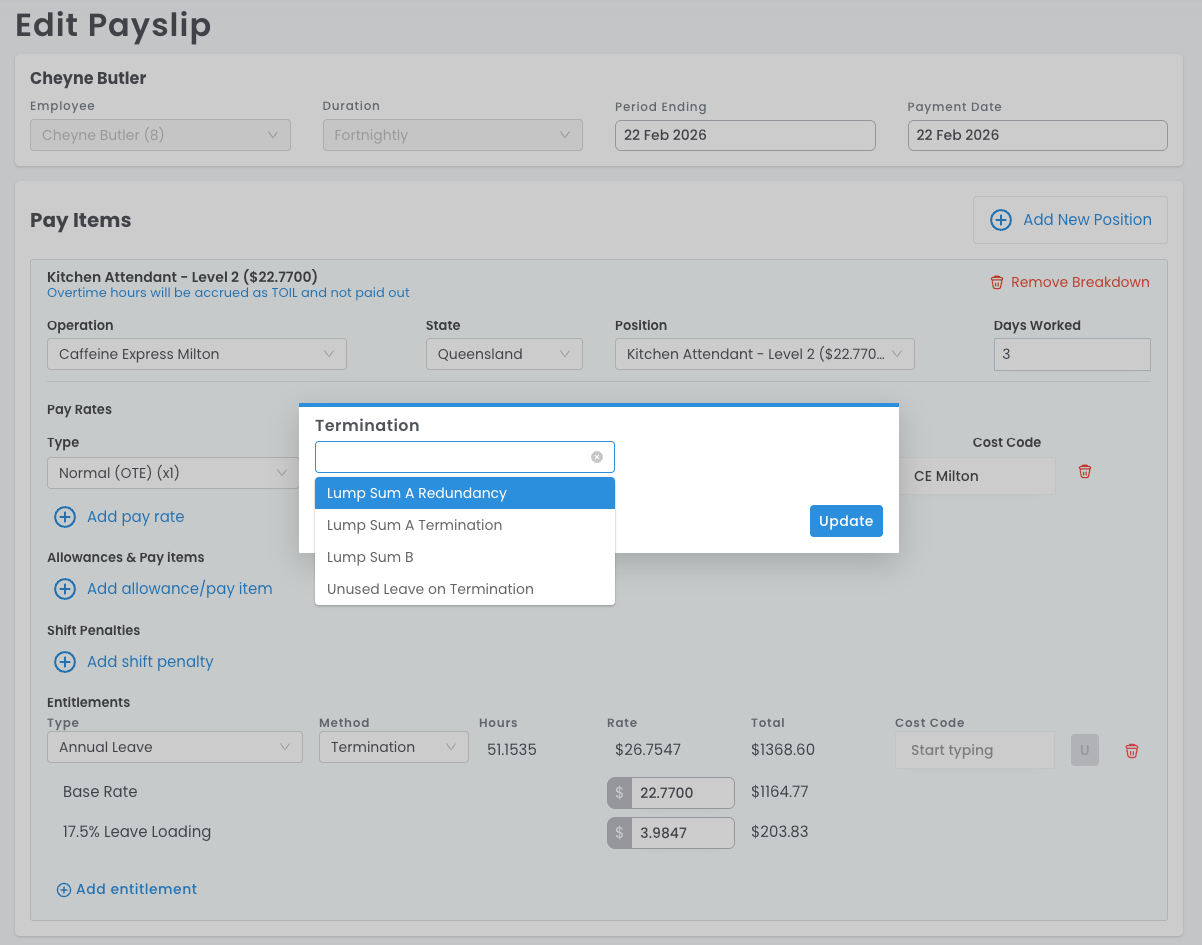
Task: Click the plus icon for Add allowance/pay item
Action: pos(65,589)
